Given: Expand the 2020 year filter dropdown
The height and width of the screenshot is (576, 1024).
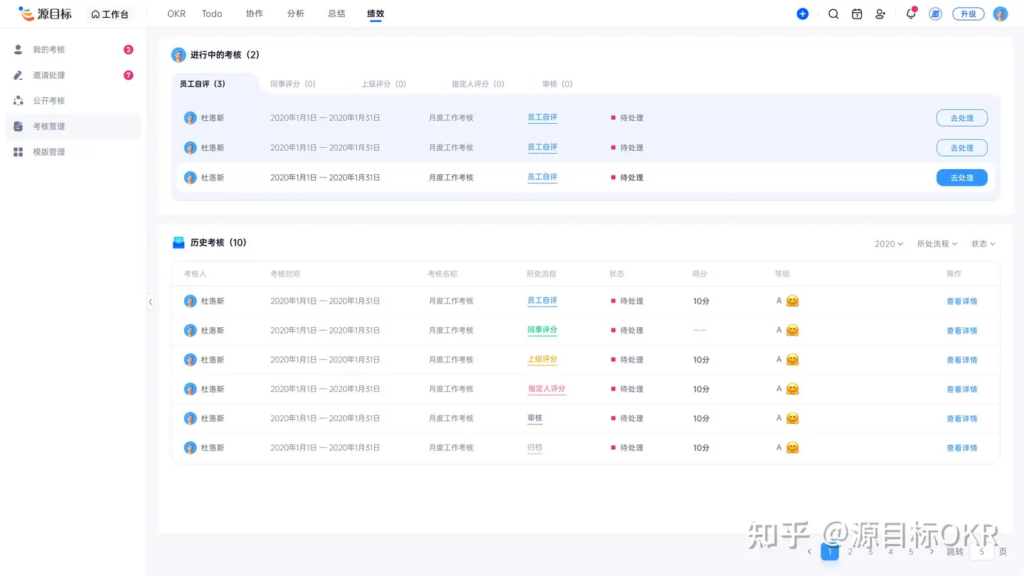Looking at the screenshot, I should pyautogui.click(x=888, y=244).
